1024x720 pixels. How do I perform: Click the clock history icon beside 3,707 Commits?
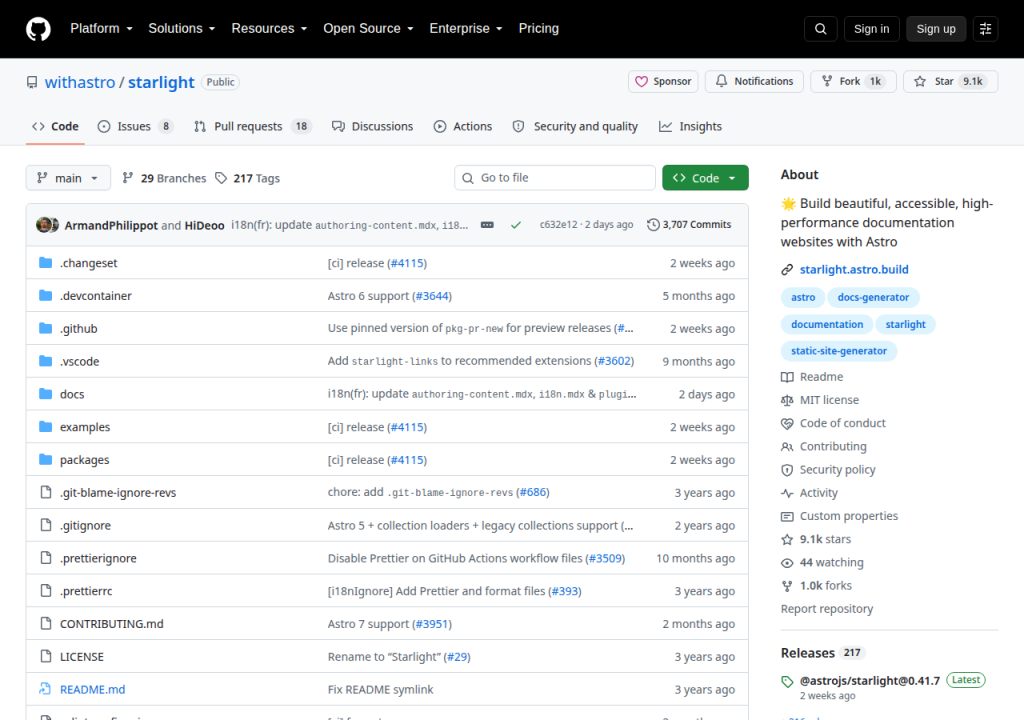coord(653,225)
